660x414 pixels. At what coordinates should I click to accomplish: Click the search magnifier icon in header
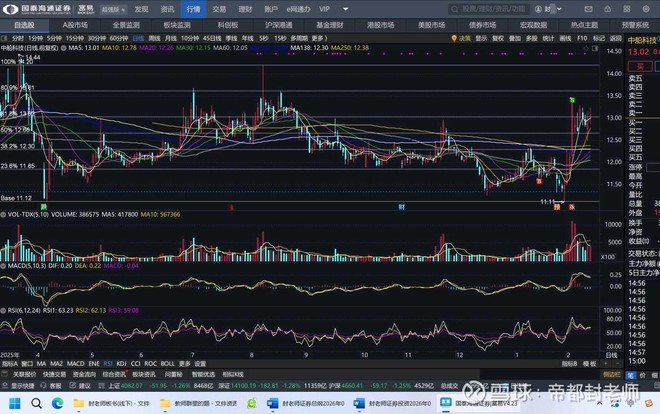pyautogui.click(x=455, y=9)
